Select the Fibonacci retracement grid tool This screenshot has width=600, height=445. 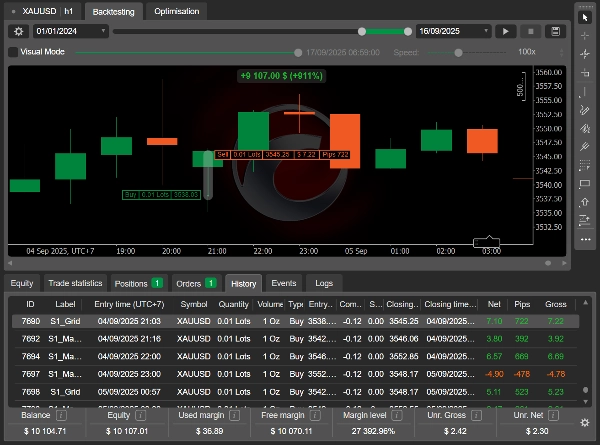(585, 165)
